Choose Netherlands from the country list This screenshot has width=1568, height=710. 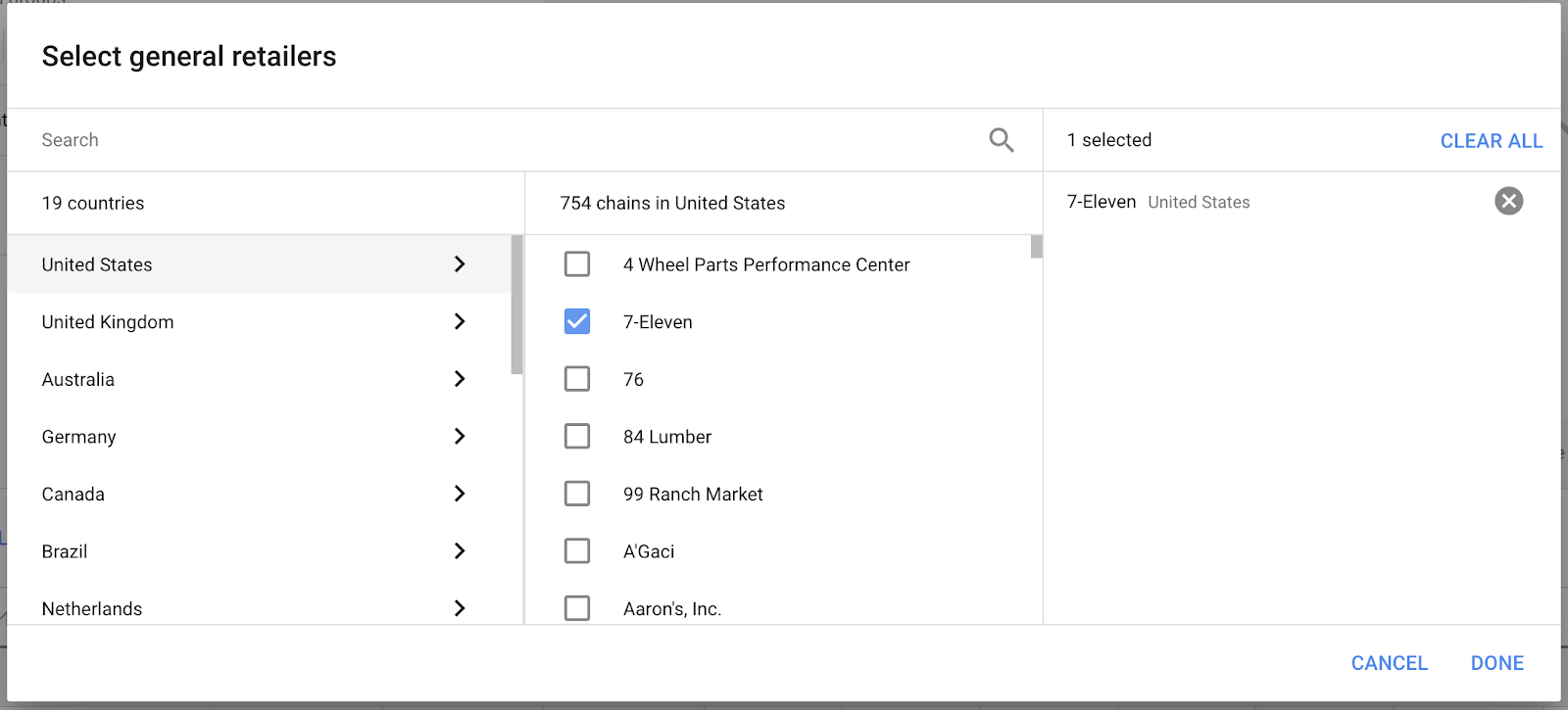click(x=92, y=608)
